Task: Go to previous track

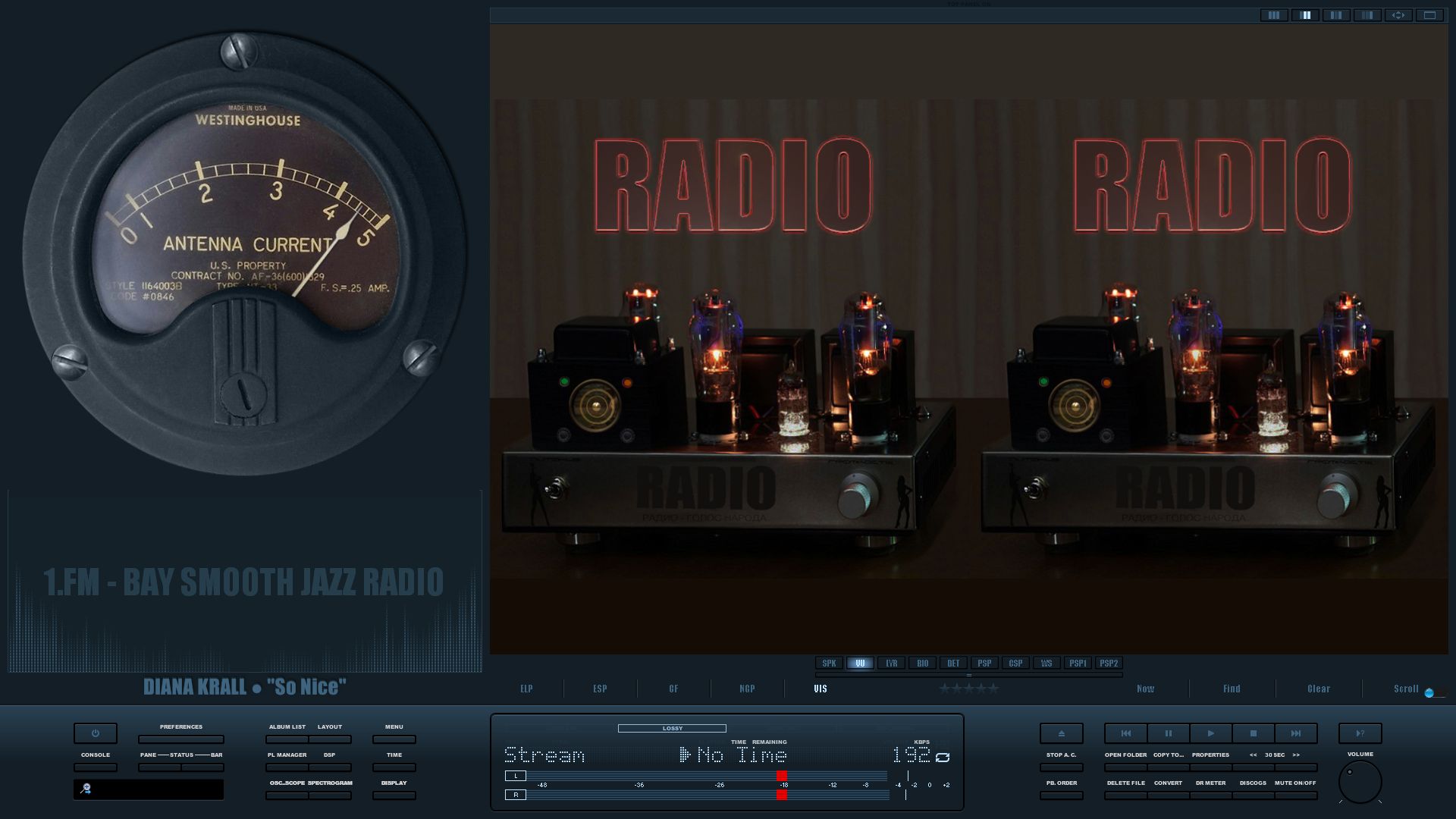Action: tap(1126, 733)
